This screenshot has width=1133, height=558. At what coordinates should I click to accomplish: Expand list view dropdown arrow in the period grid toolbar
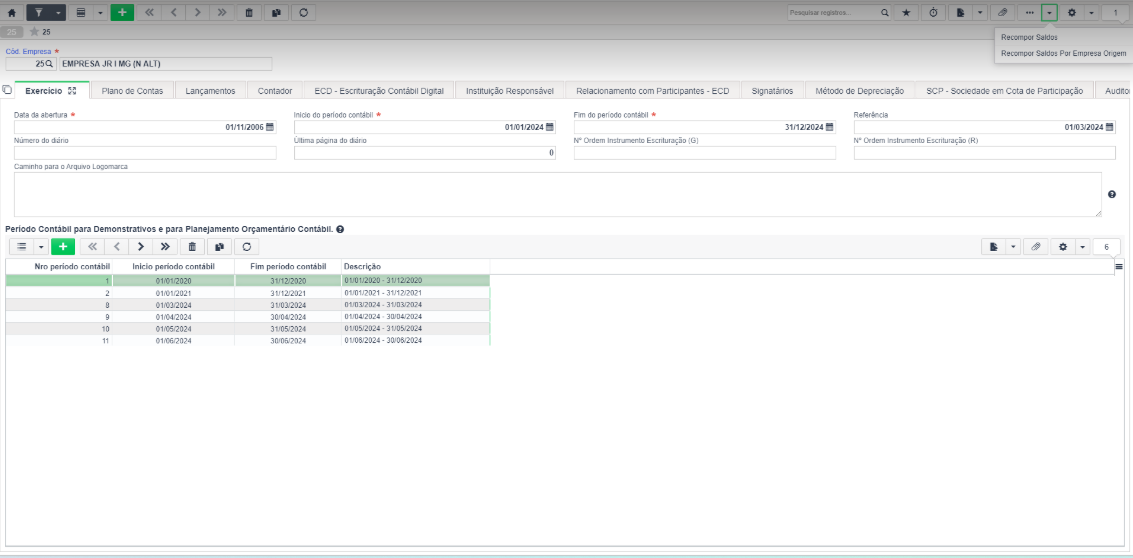click(x=40, y=246)
